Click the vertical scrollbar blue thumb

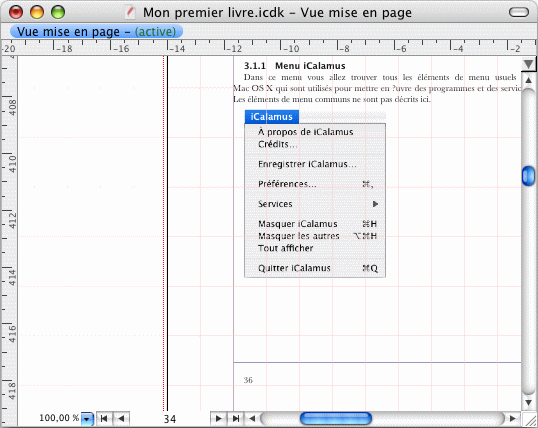click(x=528, y=176)
